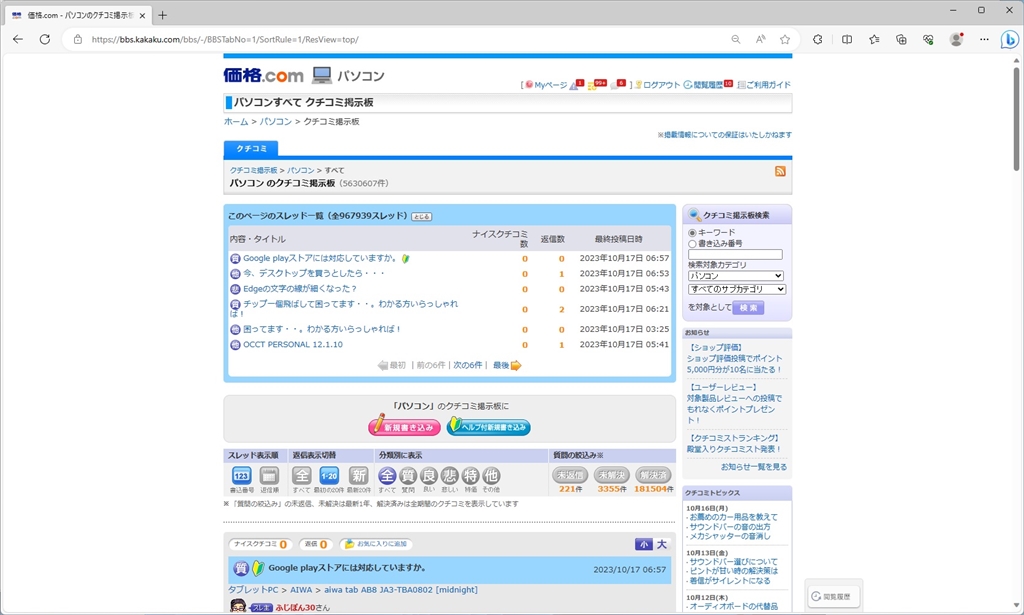Click the zoom magnifier icon in address bar
1024x615 pixels.
[736, 39]
